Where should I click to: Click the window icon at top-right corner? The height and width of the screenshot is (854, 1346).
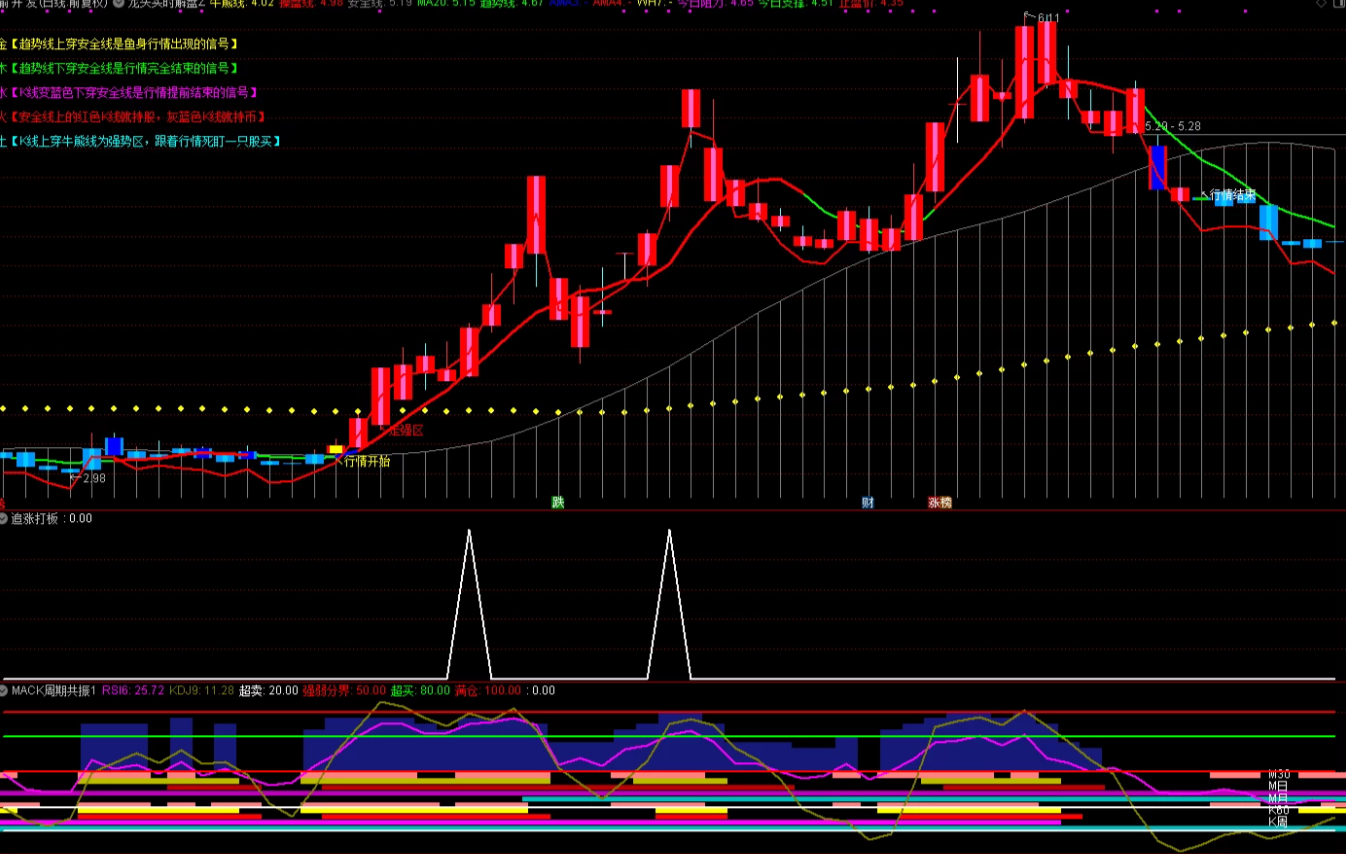tap(1339, 4)
